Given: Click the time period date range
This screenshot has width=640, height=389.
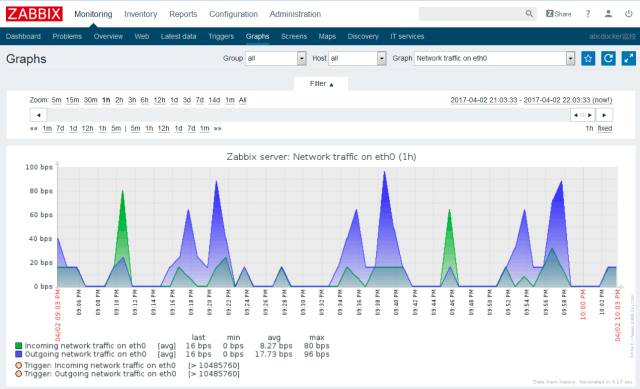Looking at the screenshot, I should click(x=531, y=100).
